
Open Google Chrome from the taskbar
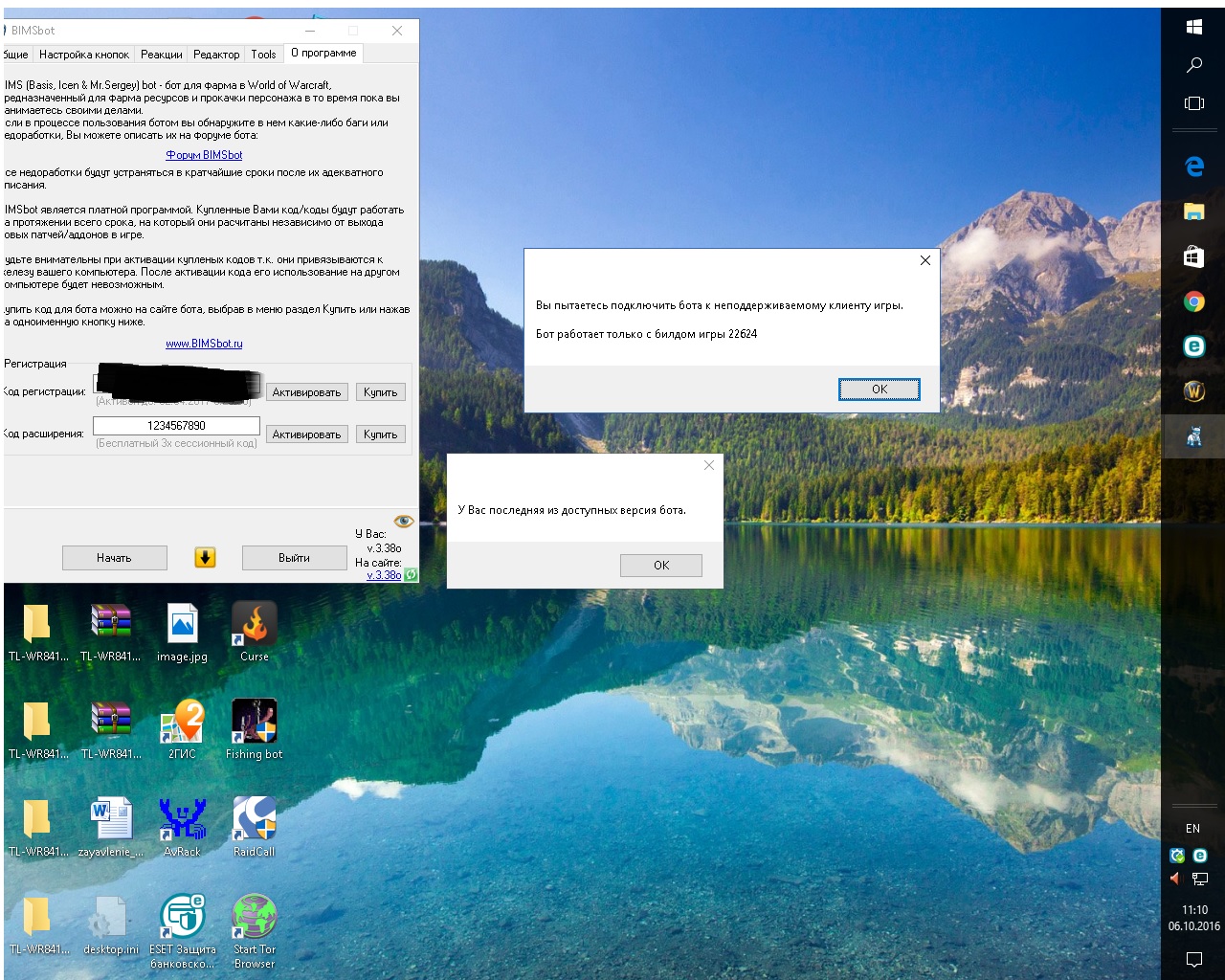pos(1193,302)
